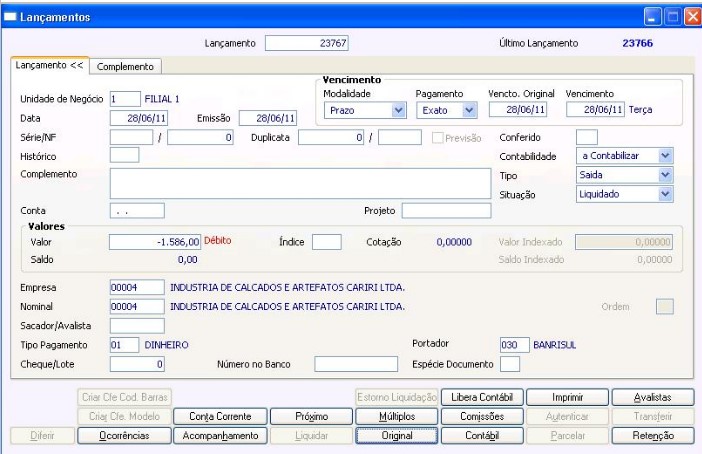Click the Portador code field 030
The height and width of the screenshot is (454, 702).
515,345
